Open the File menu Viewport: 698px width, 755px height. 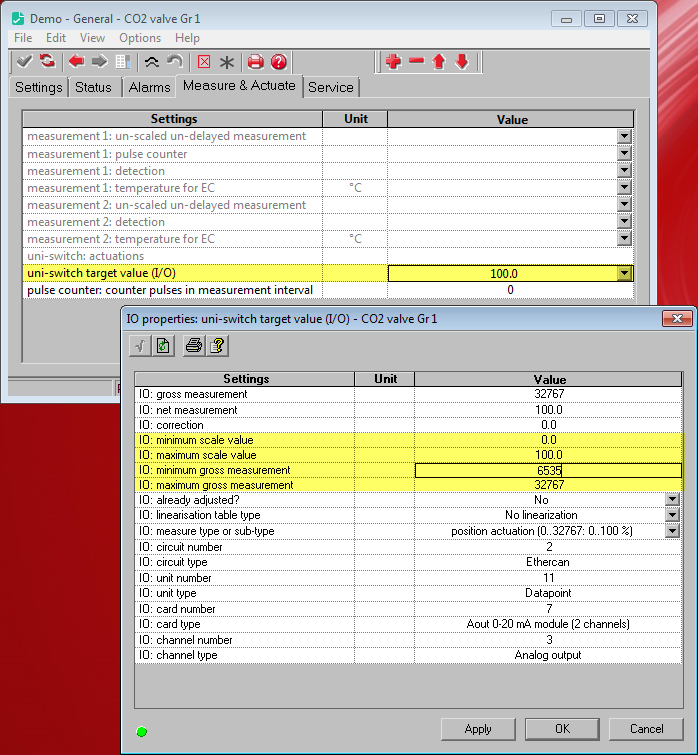23,38
